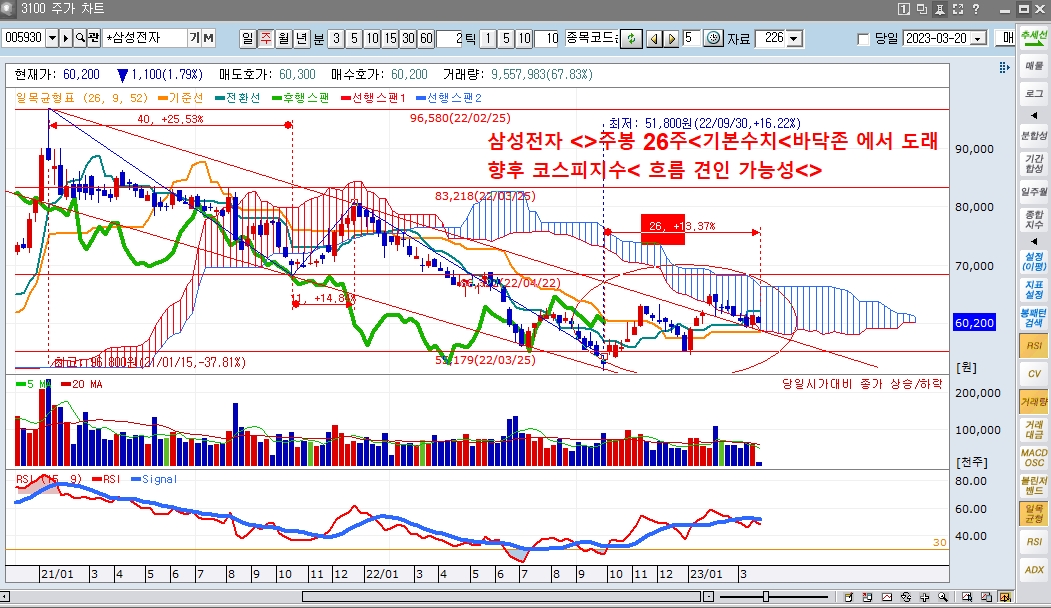1051x608 pixels.
Task: Toggle the 거래량 volume indicator button
Action: click(1034, 402)
